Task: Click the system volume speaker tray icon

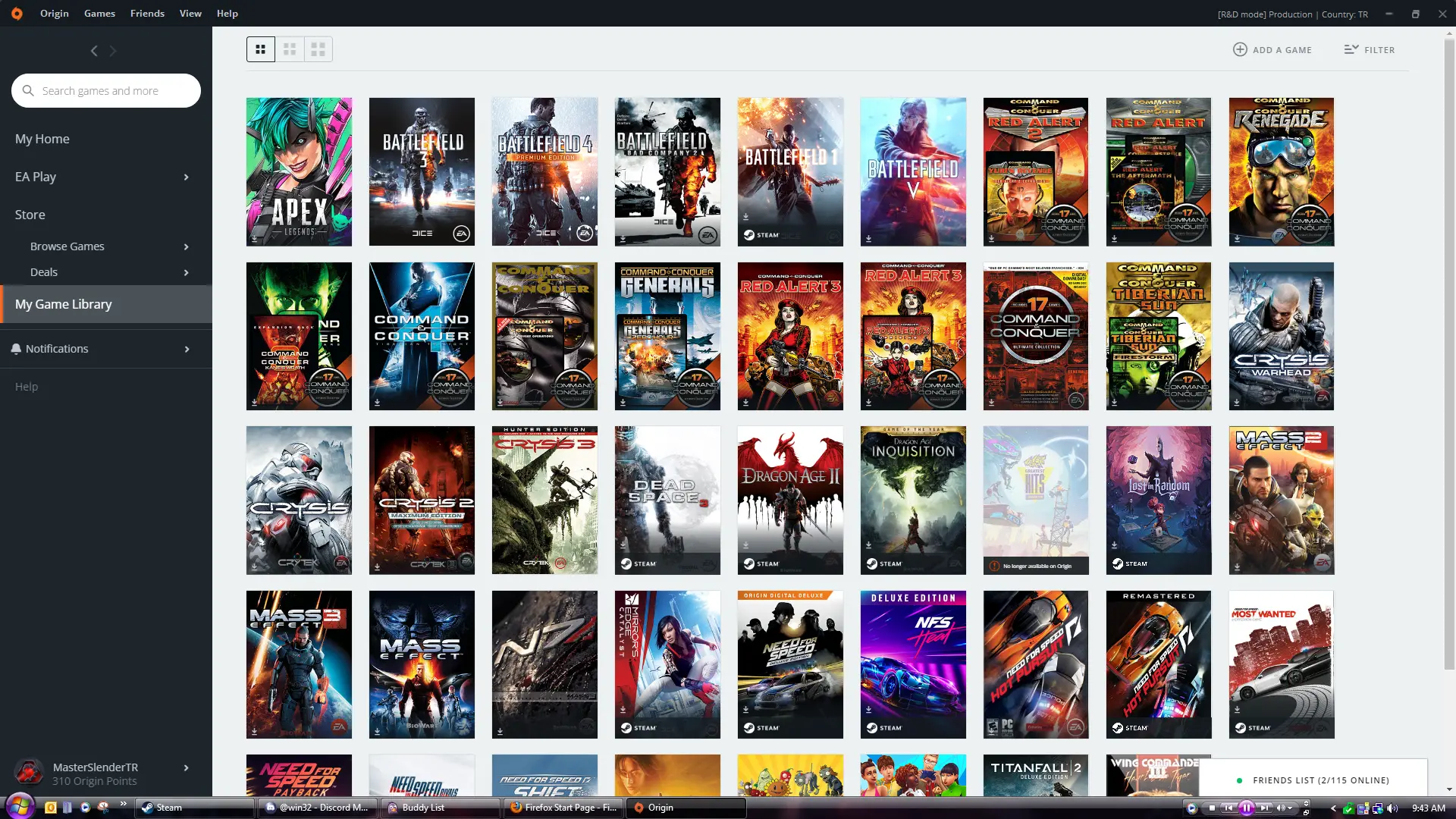Action: pos(1392,808)
